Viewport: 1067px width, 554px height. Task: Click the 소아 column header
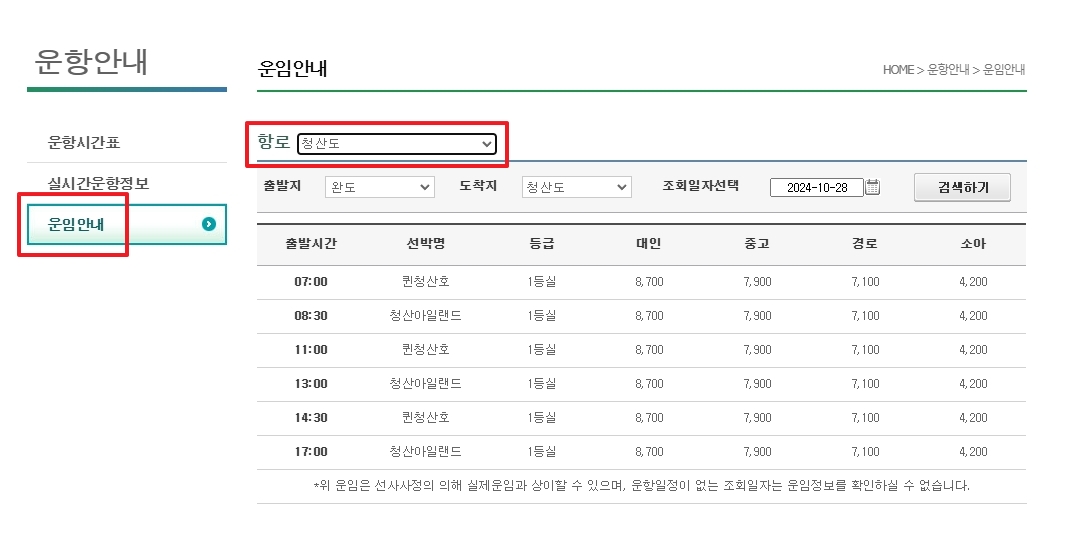pos(973,244)
